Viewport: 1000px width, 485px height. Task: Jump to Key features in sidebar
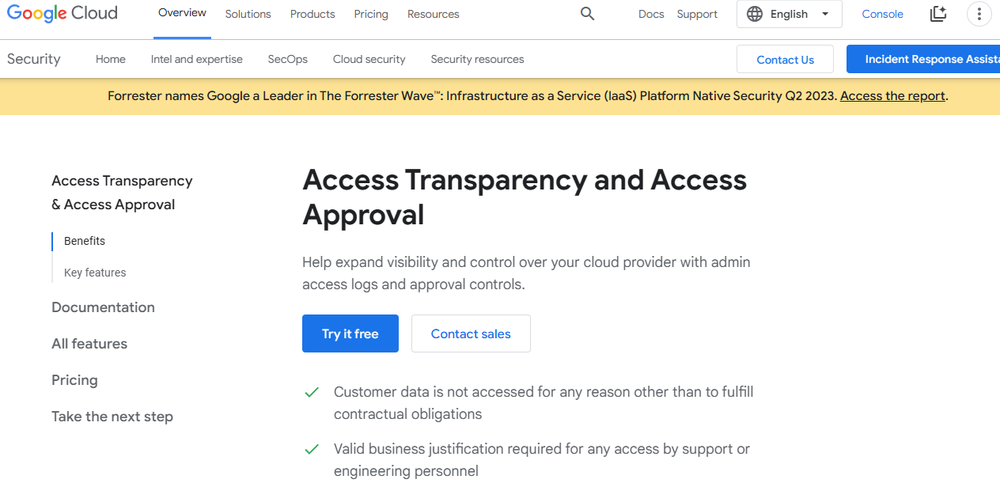(x=95, y=272)
